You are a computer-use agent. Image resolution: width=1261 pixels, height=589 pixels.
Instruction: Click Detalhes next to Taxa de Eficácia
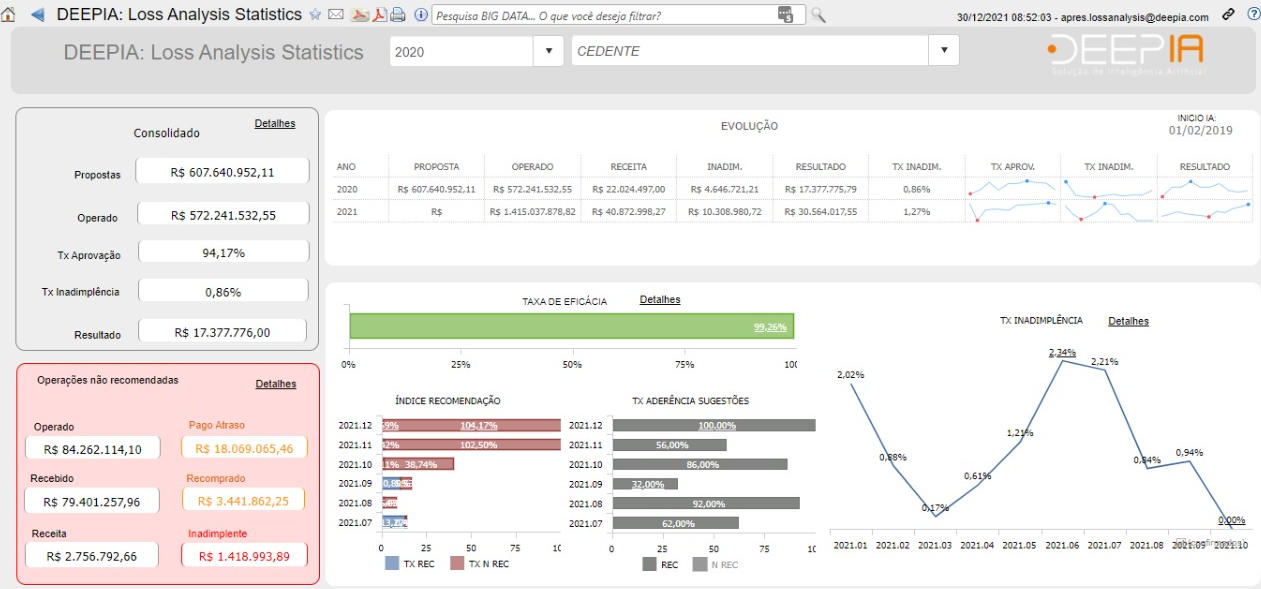pyautogui.click(x=660, y=300)
